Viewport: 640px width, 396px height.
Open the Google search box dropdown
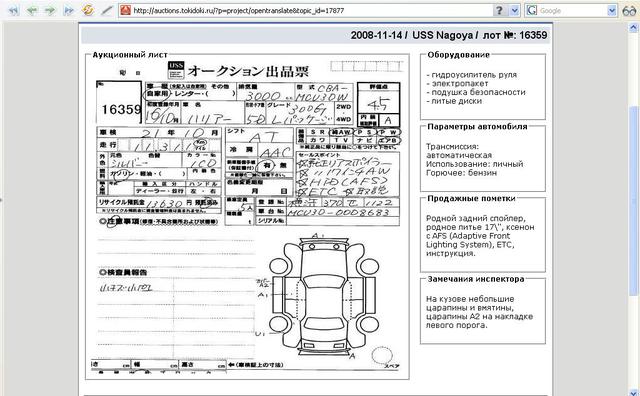click(611, 10)
